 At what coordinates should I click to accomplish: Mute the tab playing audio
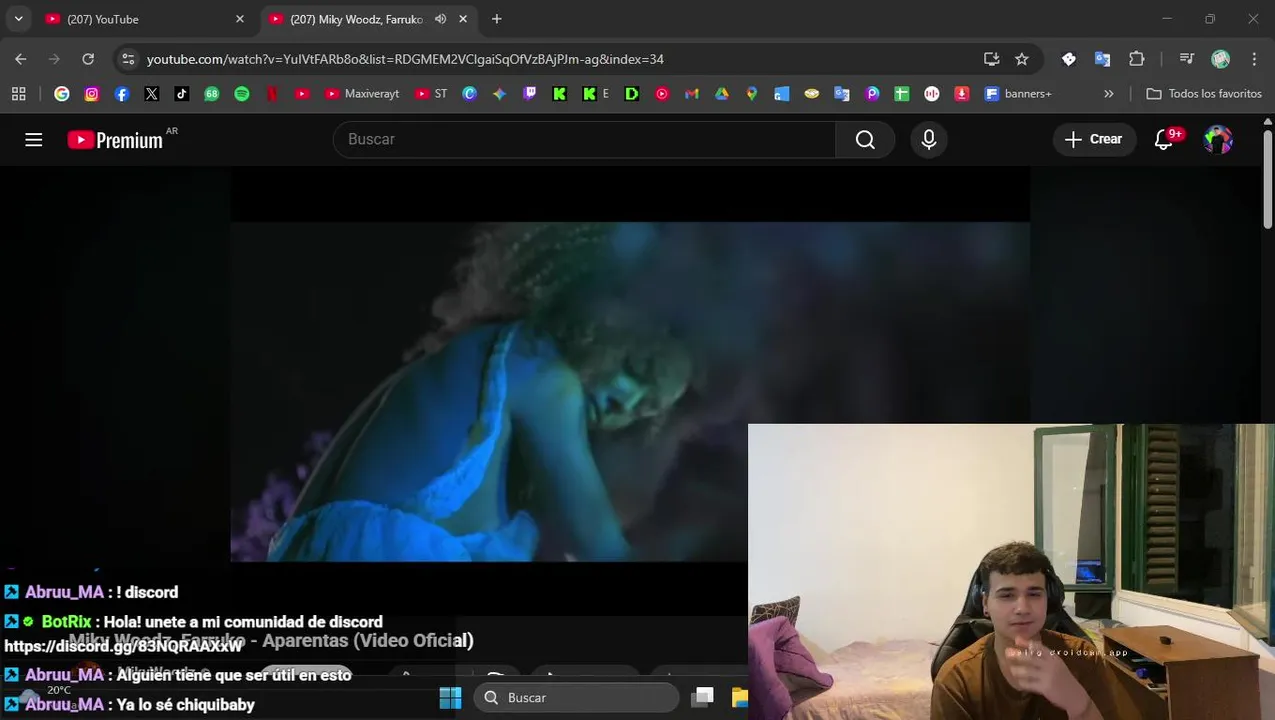pyautogui.click(x=440, y=19)
